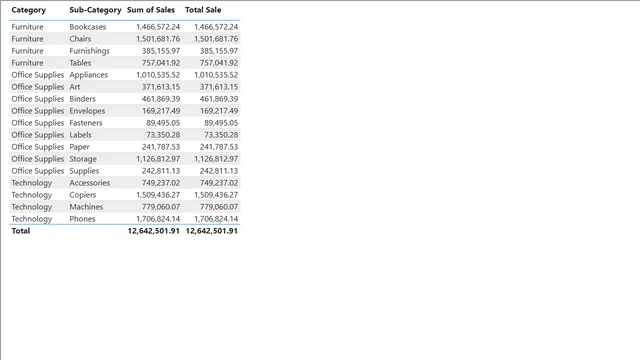
Task: Select Total Sale value for Paper
Action: (x=219, y=147)
